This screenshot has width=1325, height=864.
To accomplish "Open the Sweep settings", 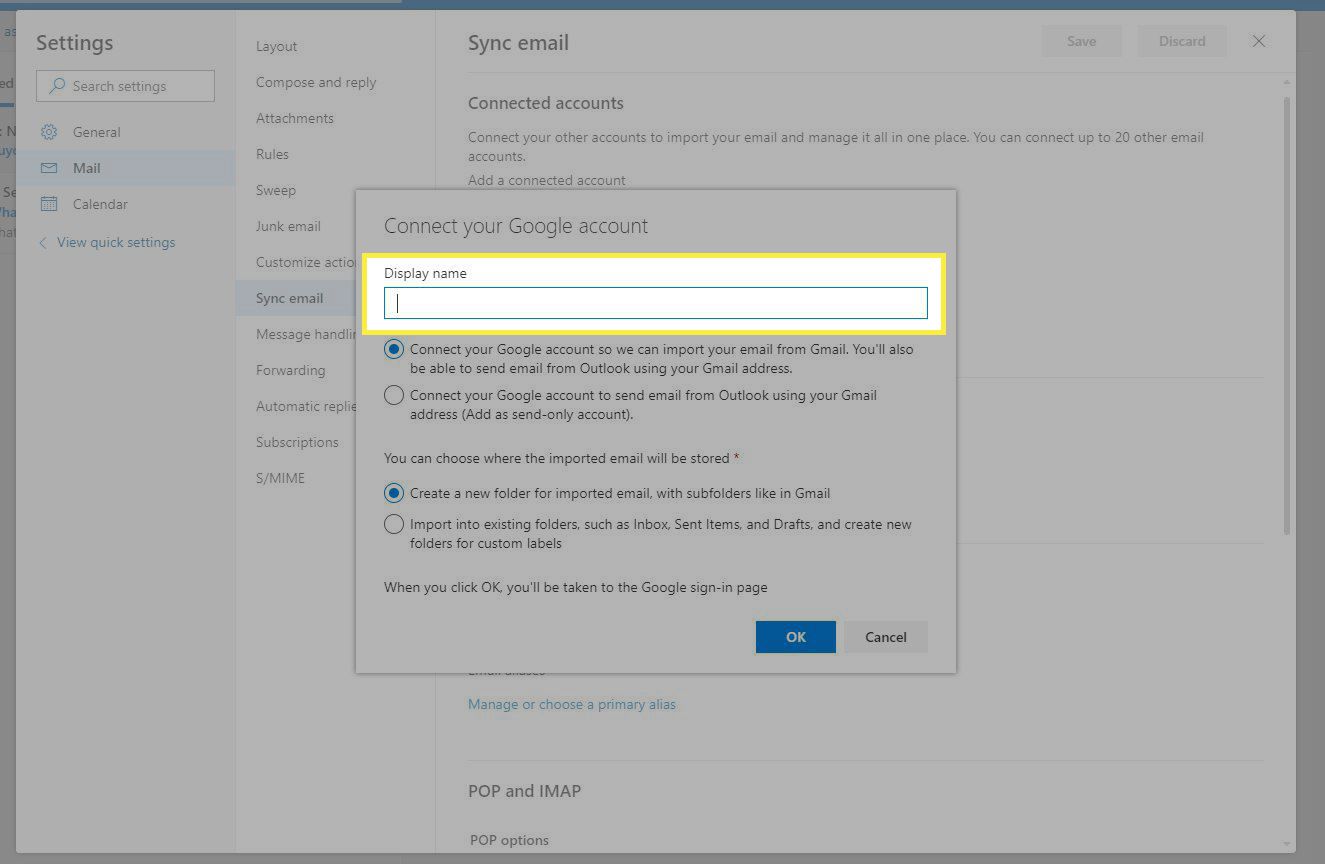I will point(276,190).
